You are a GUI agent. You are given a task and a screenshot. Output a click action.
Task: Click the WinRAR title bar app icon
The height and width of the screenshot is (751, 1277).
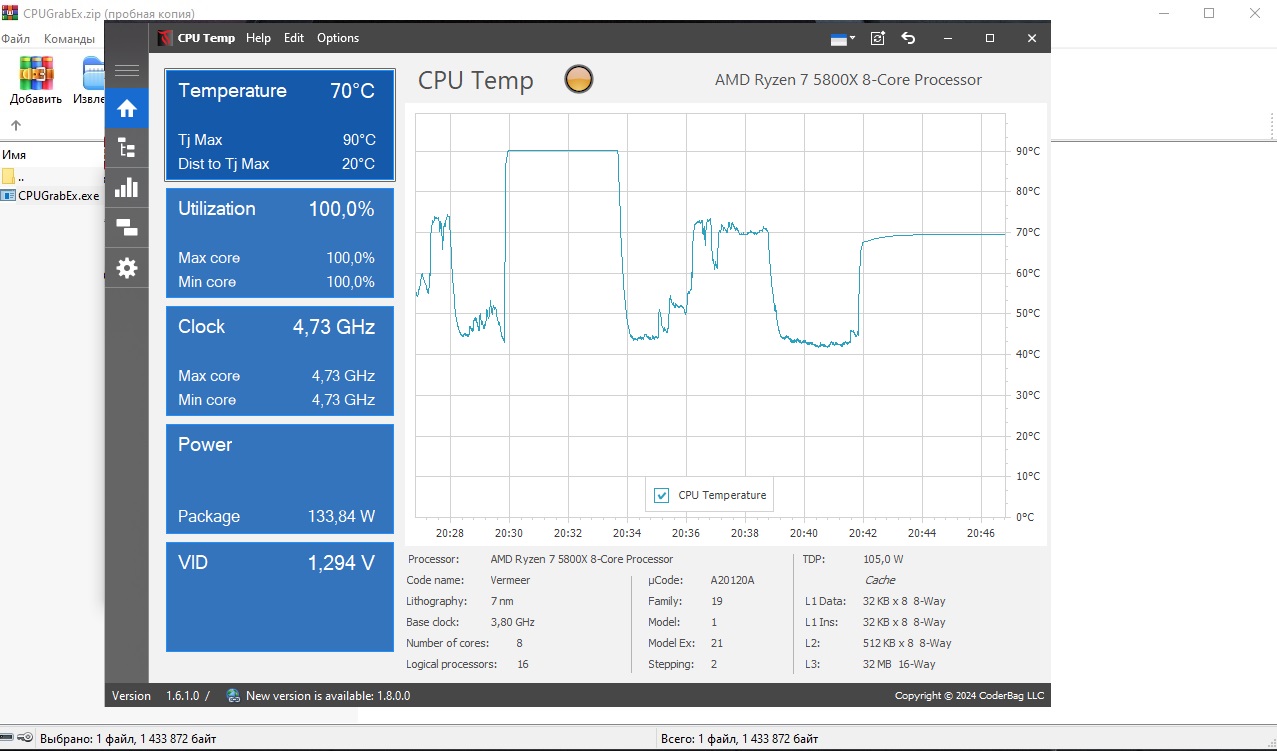(10, 14)
